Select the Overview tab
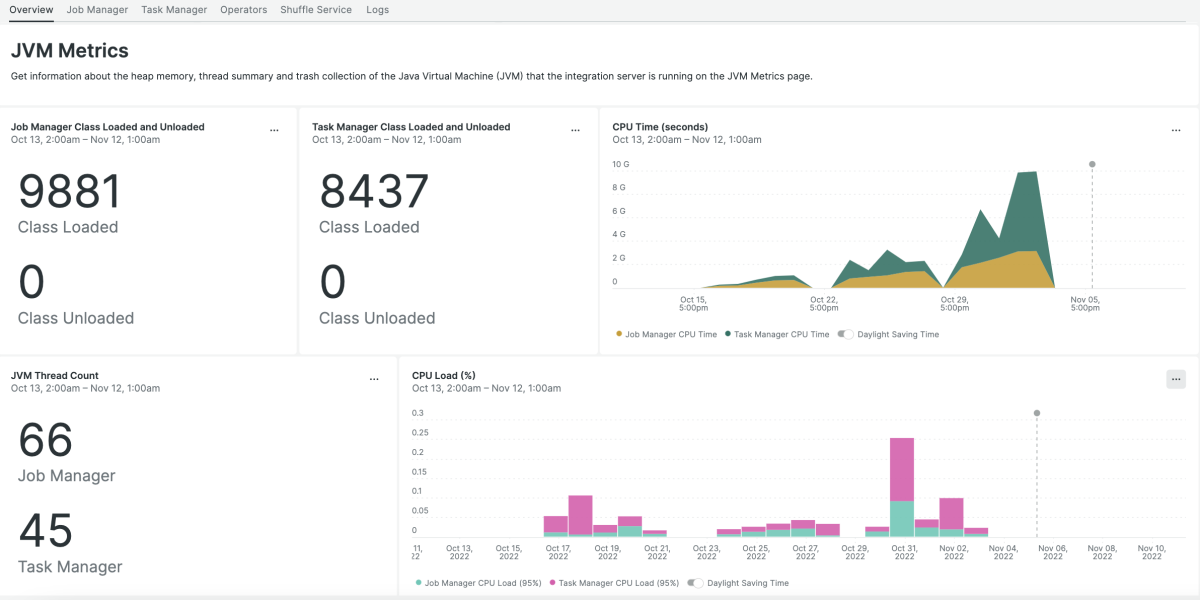1200x600 pixels. 31,10
